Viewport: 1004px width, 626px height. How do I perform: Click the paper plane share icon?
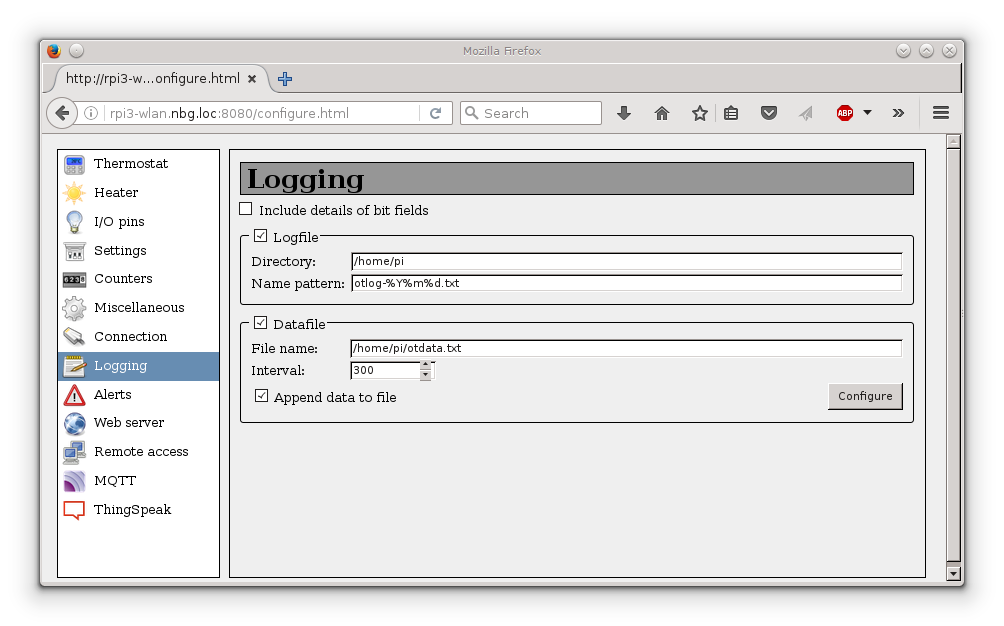(x=806, y=113)
